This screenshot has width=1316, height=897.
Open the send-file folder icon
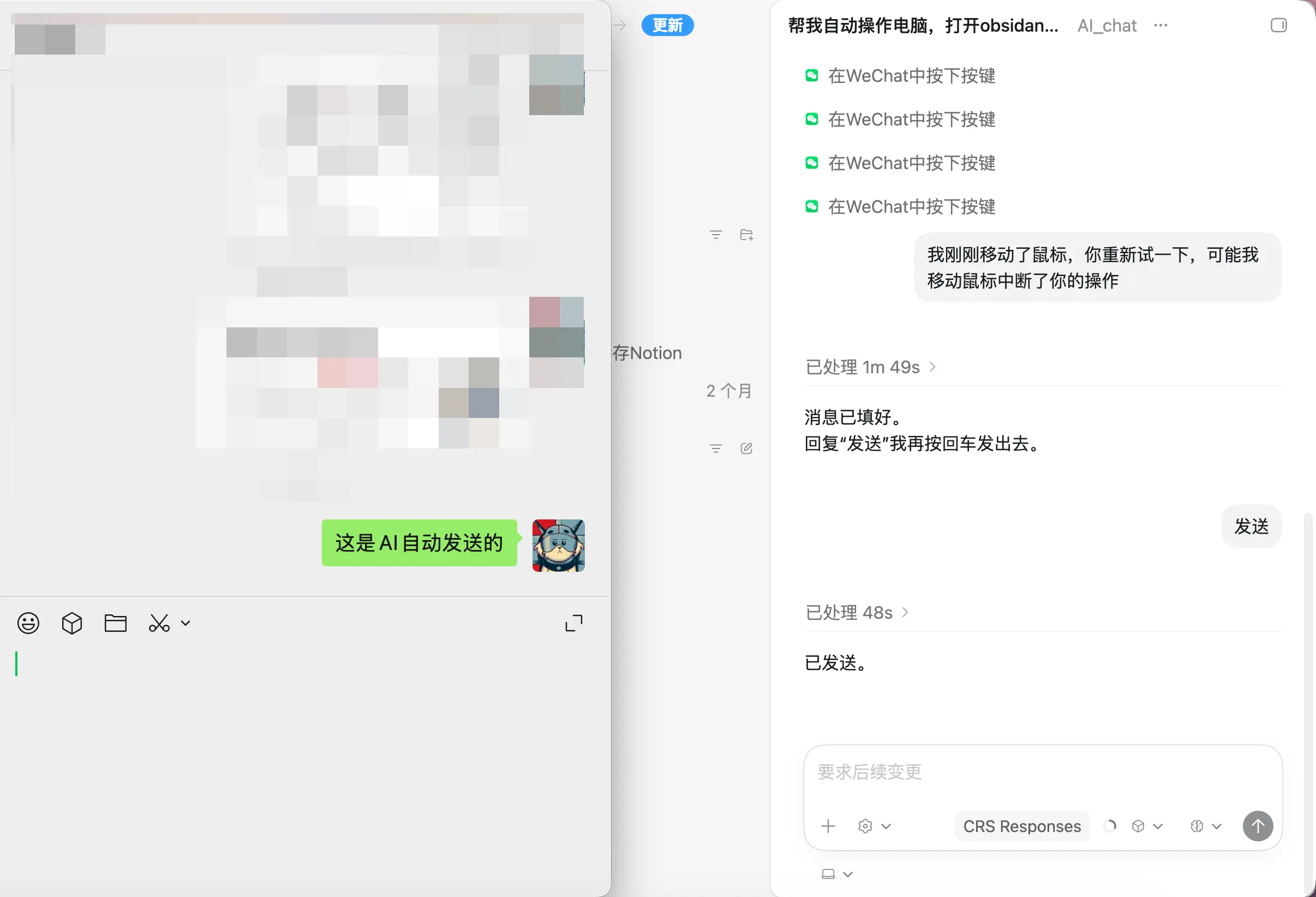116,624
